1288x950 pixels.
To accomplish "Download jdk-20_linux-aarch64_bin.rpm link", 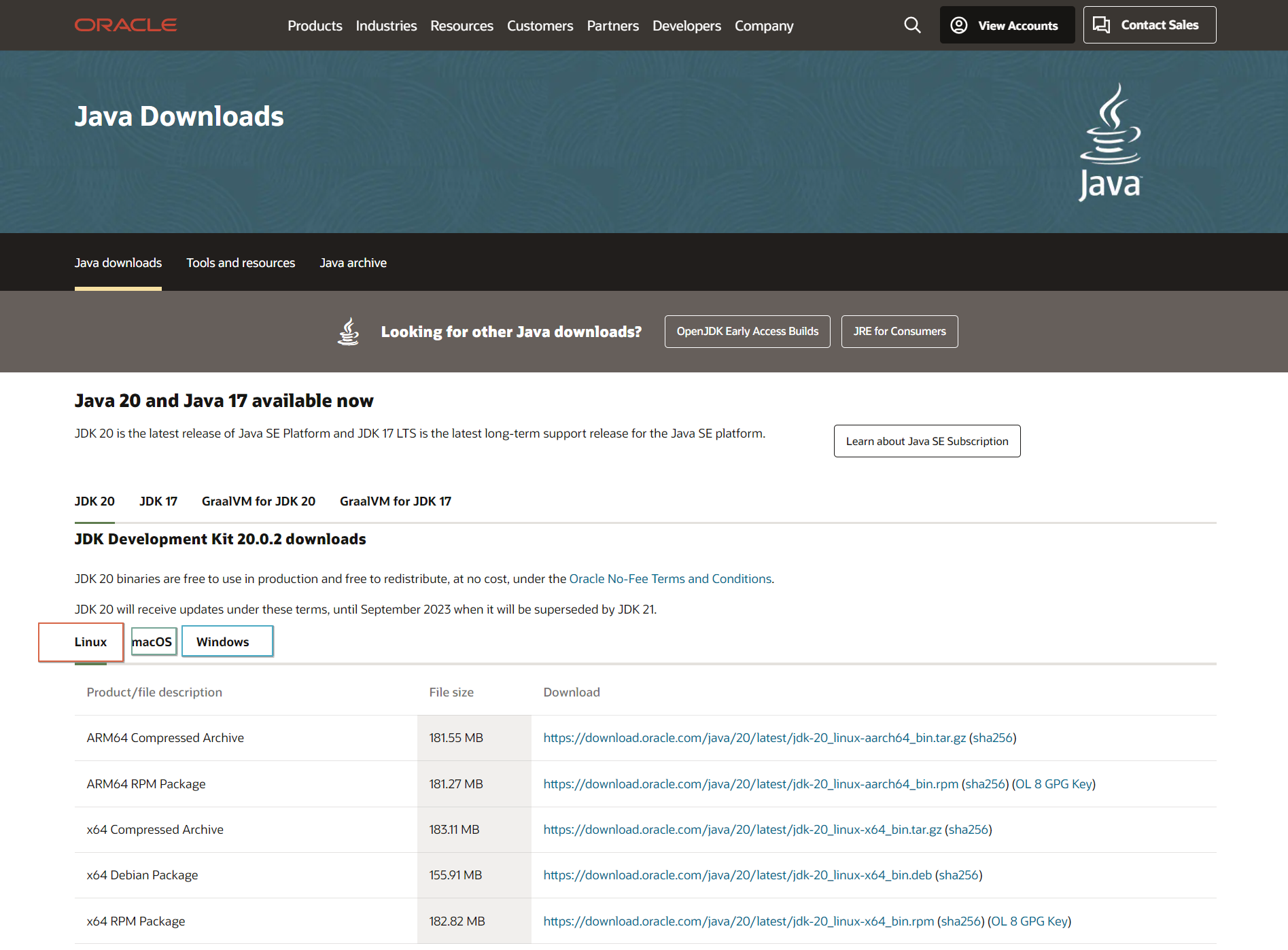I will point(750,784).
